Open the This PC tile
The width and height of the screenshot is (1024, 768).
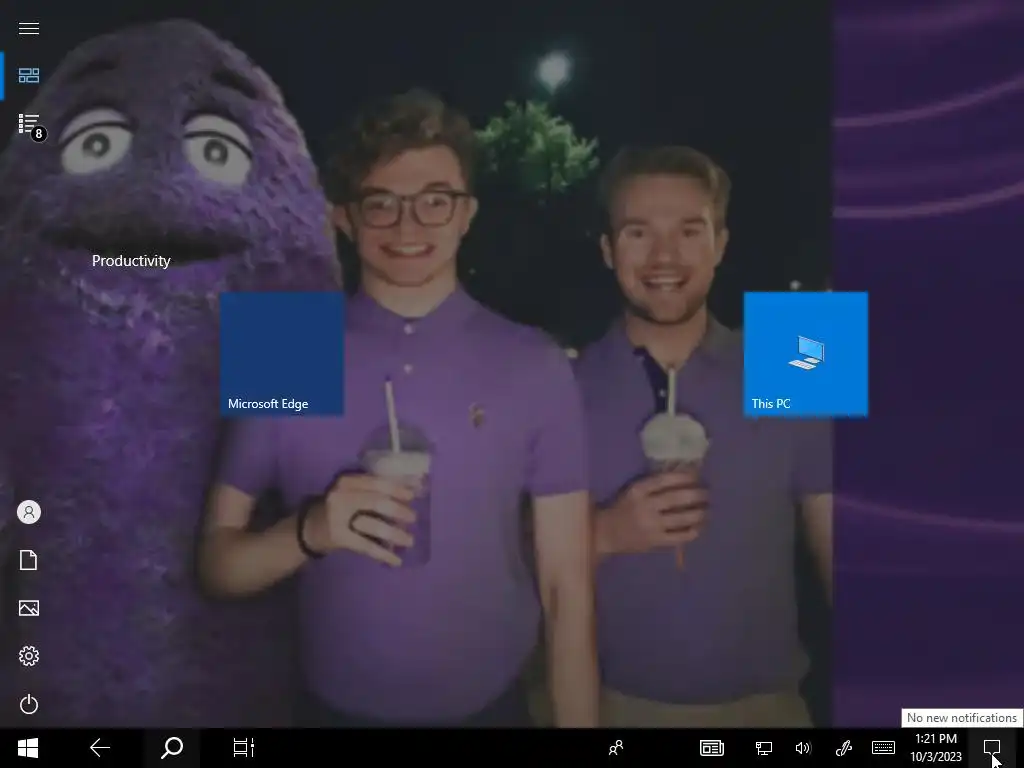(805, 353)
